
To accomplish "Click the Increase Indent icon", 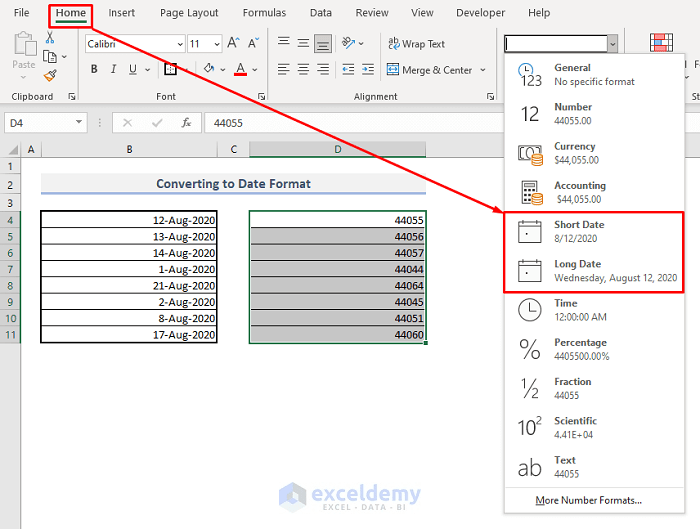I will [x=368, y=69].
